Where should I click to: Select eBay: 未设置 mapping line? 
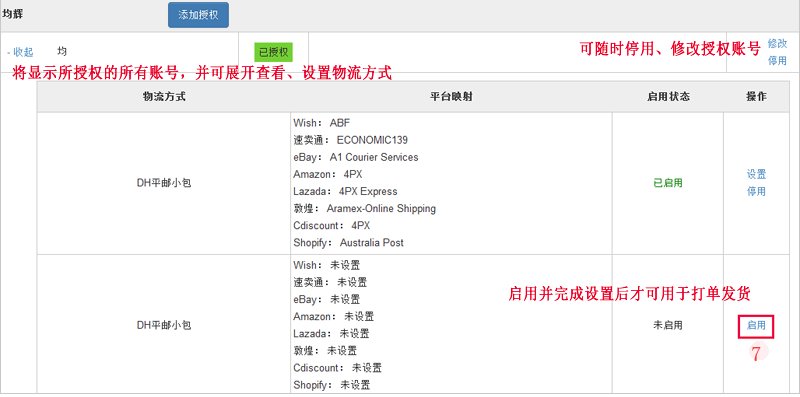[x=327, y=300]
